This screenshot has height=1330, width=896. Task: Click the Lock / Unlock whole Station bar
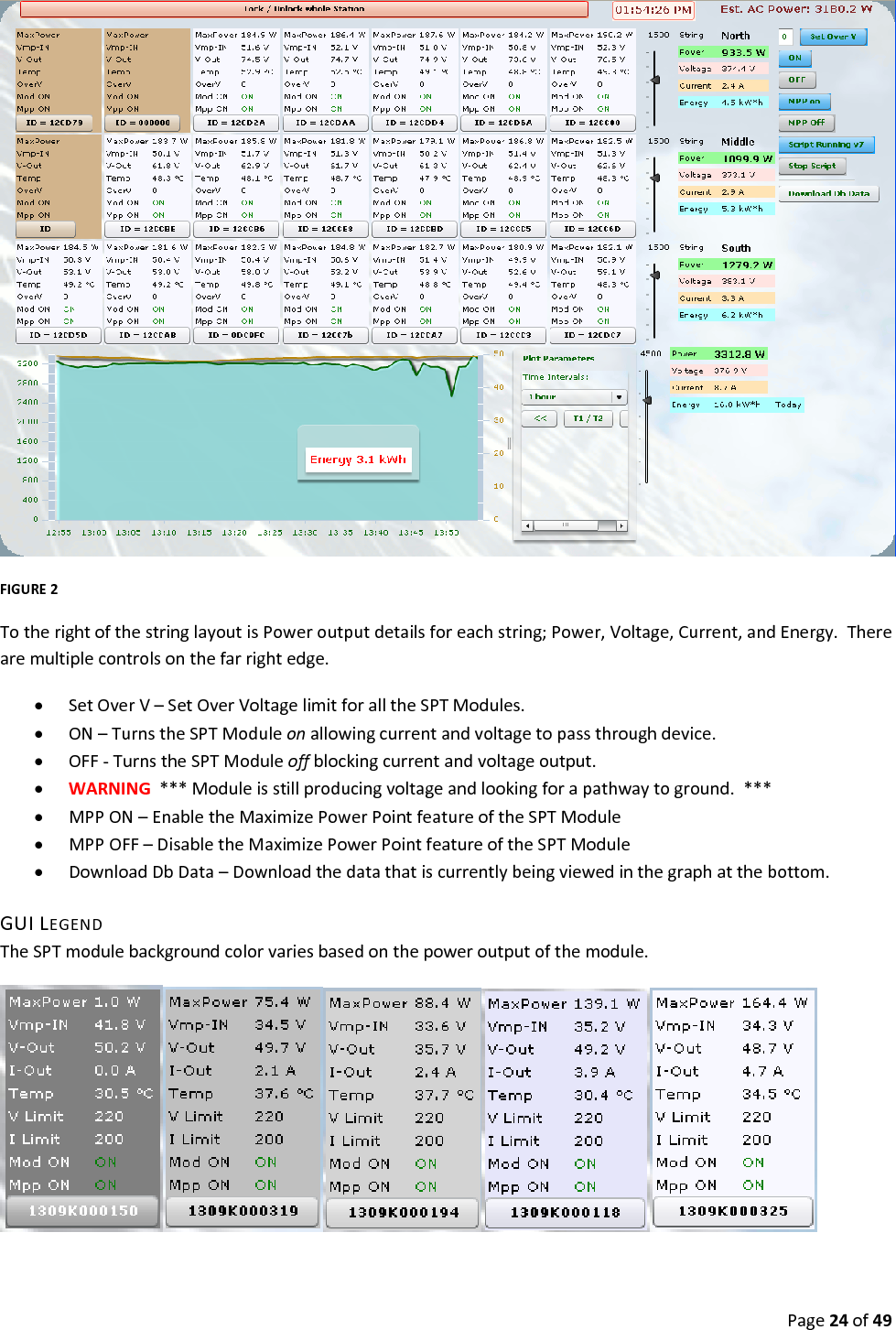point(305,9)
